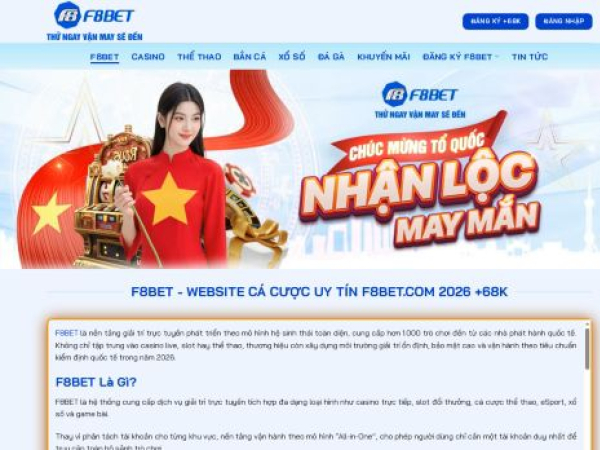The image size is (600, 450).
Task: Click the casino chip graphic in the banner
Action: [x=240, y=179]
